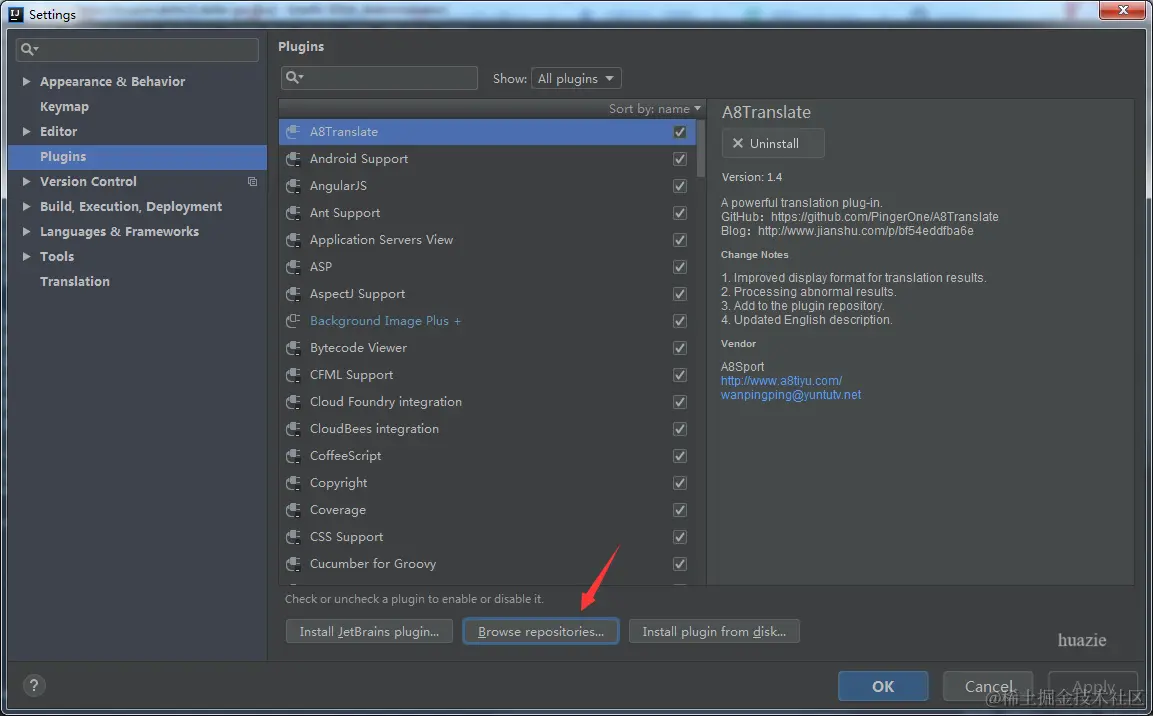This screenshot has height=716, width=1153.
Task: Click the help question mark icon
Action: tap(34, 685)
